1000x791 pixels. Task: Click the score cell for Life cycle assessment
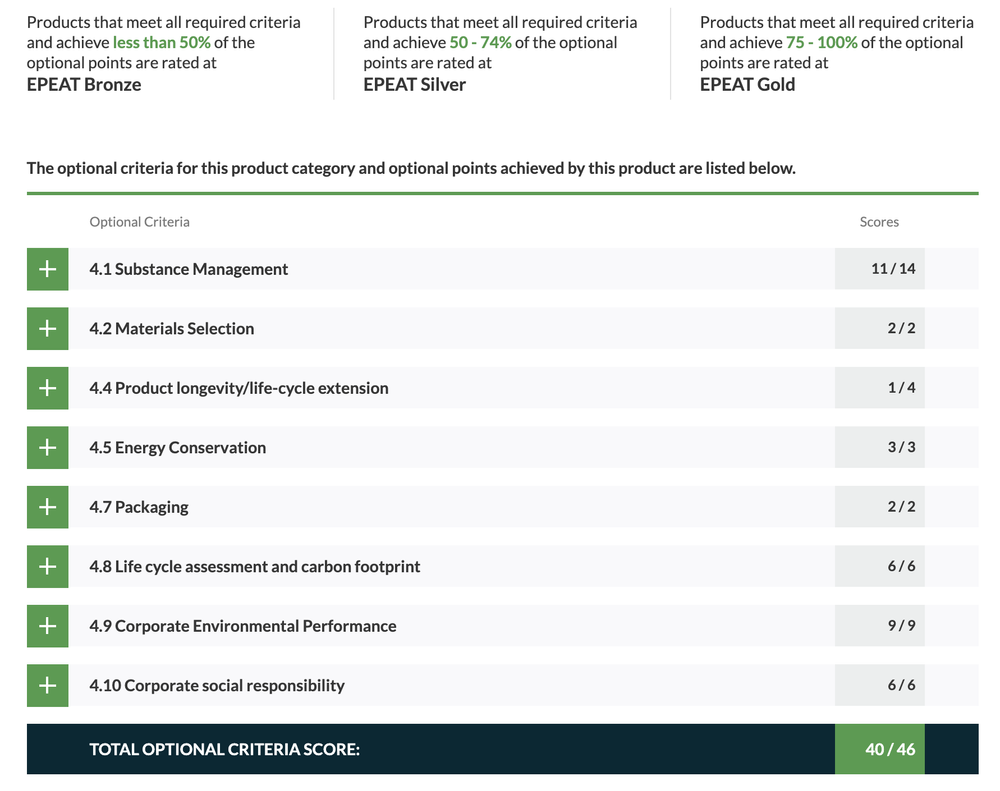[879, 566]
